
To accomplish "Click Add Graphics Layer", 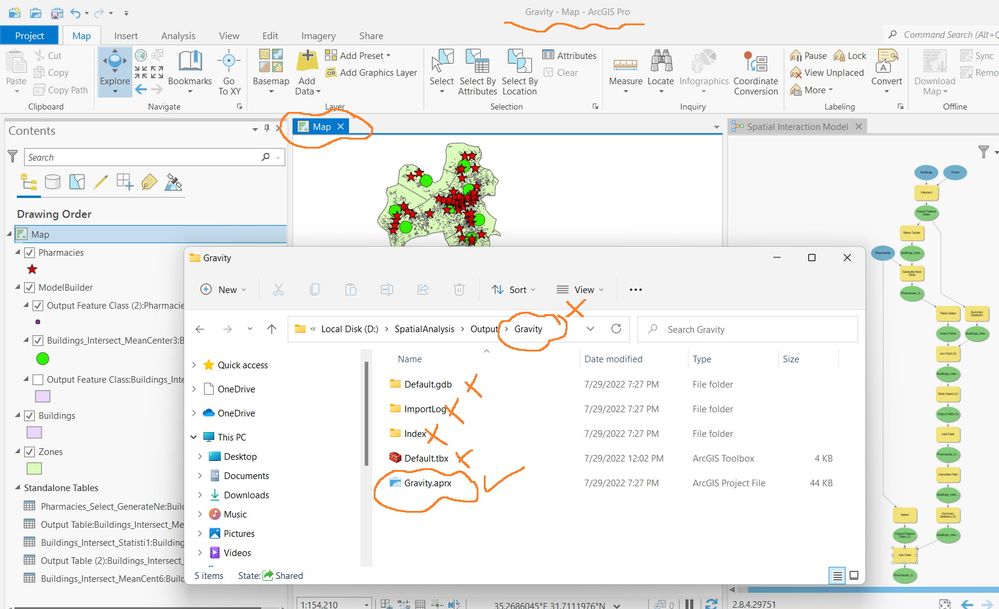I will click(x=371, y=73).
